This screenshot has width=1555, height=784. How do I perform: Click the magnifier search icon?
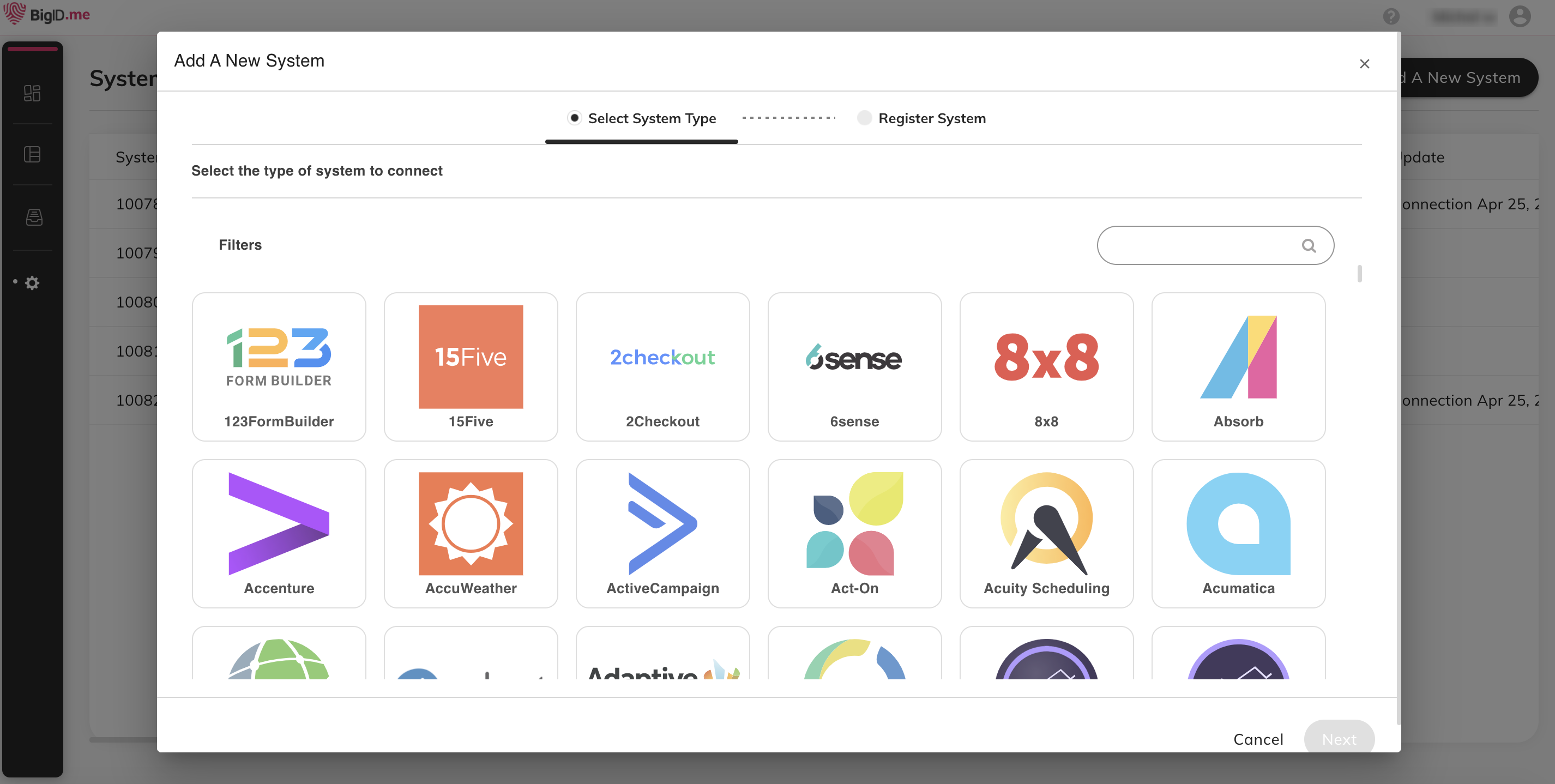(1308, 245)
